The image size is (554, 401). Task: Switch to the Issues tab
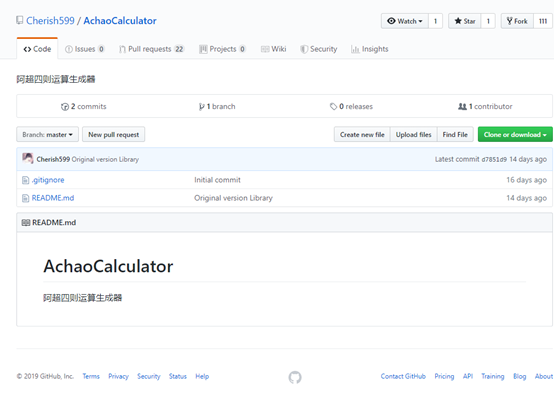pyautogui.click(x=85, y=49)
